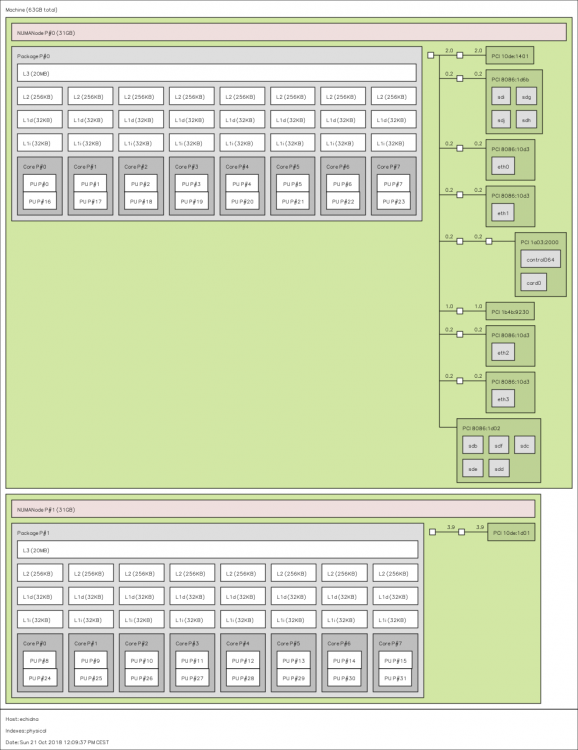Viewport: 578px width, 750px height.
Task: Select the 'sdj' disk box
Action: 501,120
